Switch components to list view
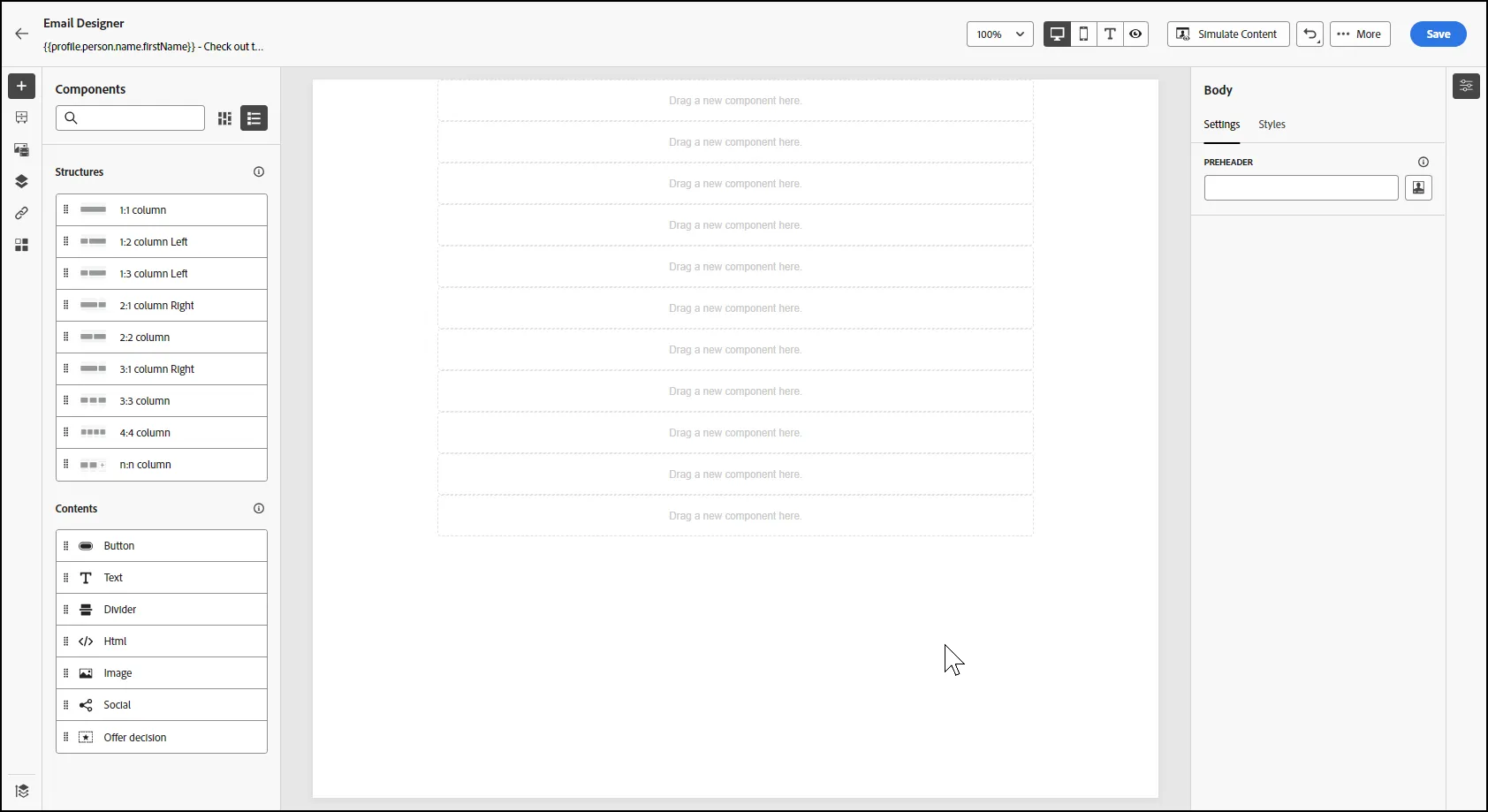 (254, 118)
